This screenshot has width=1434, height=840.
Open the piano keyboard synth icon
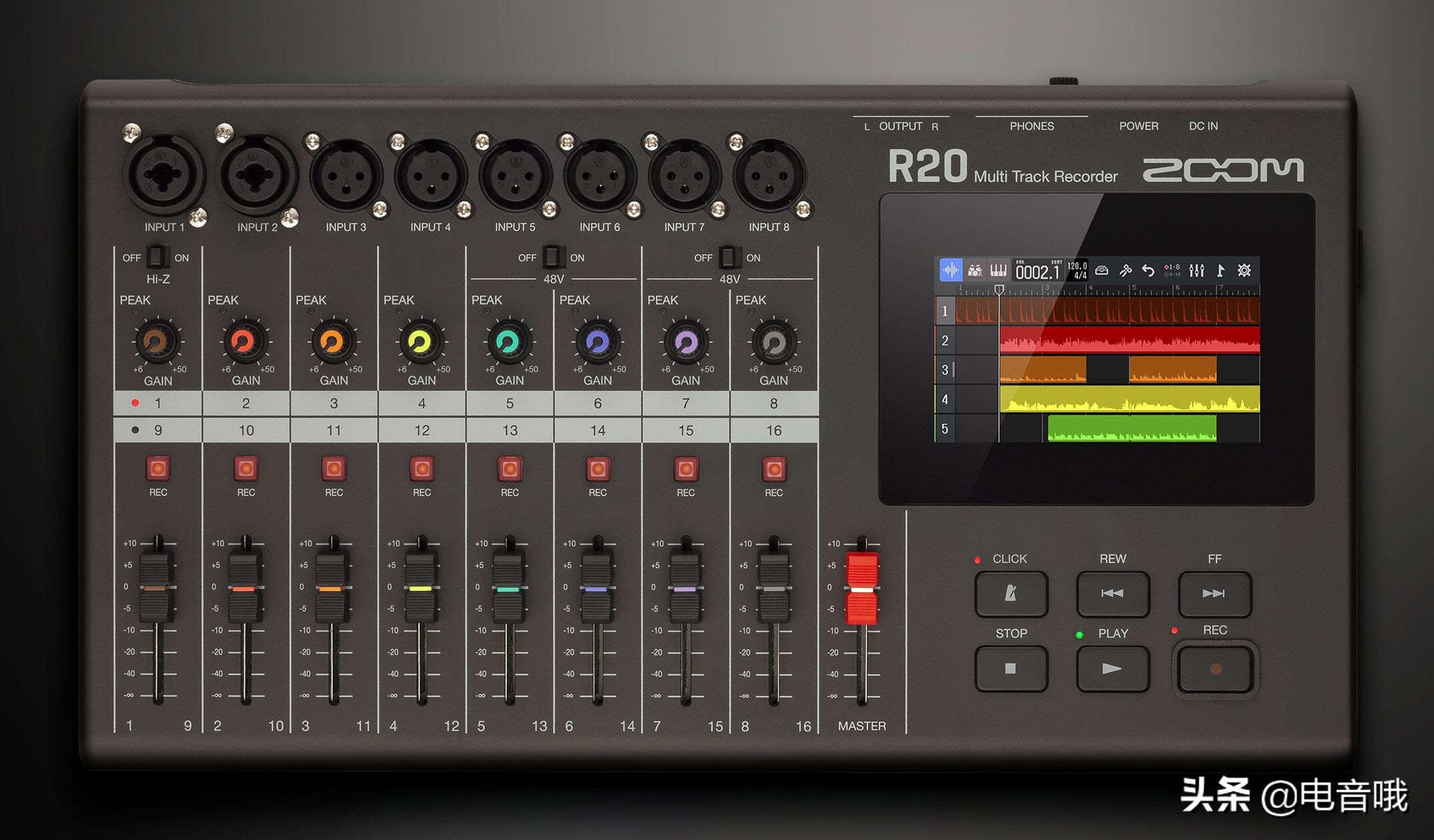[x=998, y=271]
